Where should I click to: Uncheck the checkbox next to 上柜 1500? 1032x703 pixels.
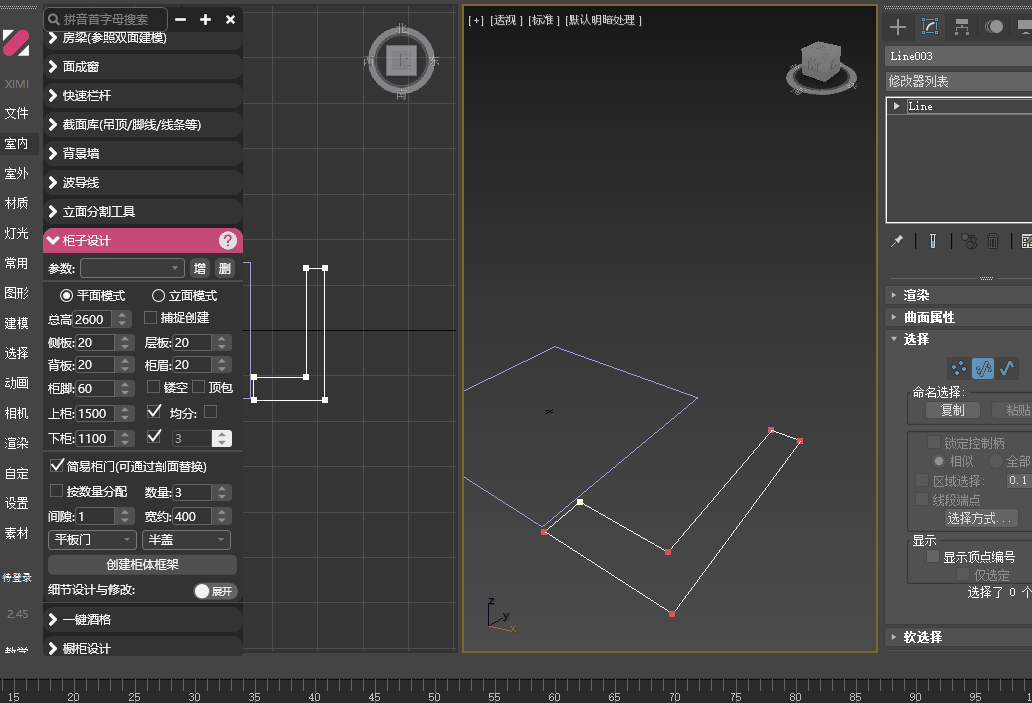pos(154,411)
